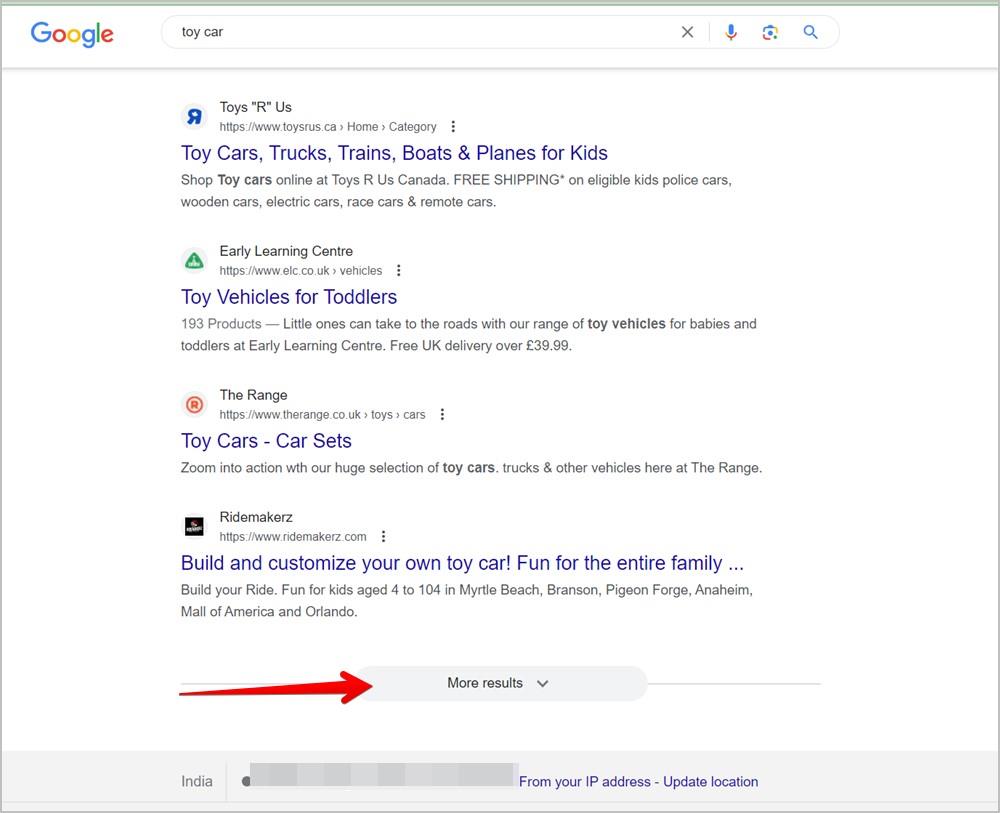
Task: Start voice search with the microphone icon
Action: click(x=731, y=32)
